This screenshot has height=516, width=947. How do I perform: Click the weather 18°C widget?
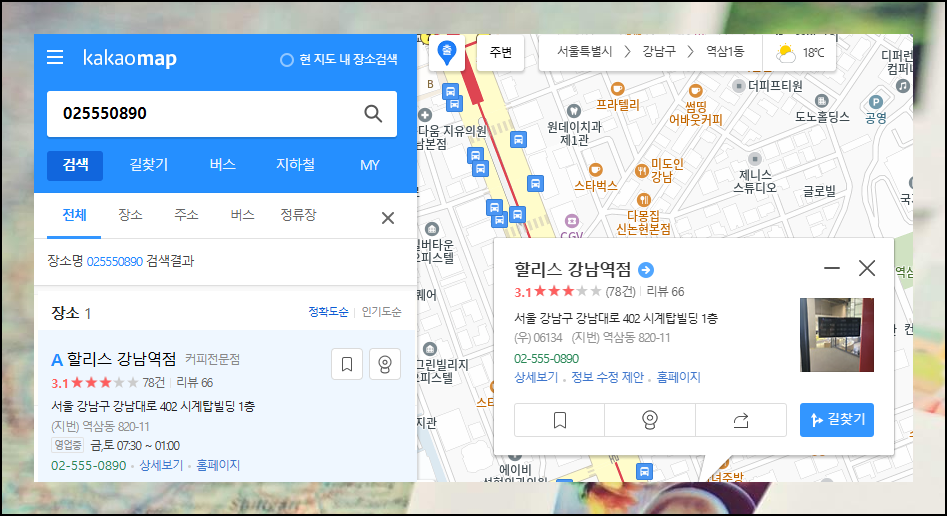800,53
